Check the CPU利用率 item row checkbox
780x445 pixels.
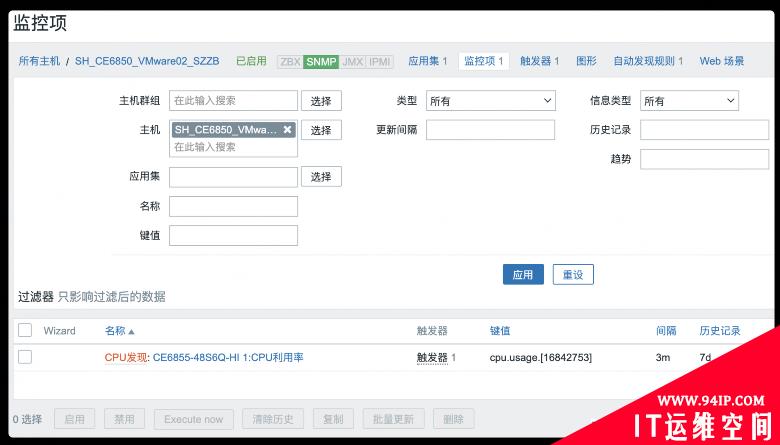(x=25, y=357)
